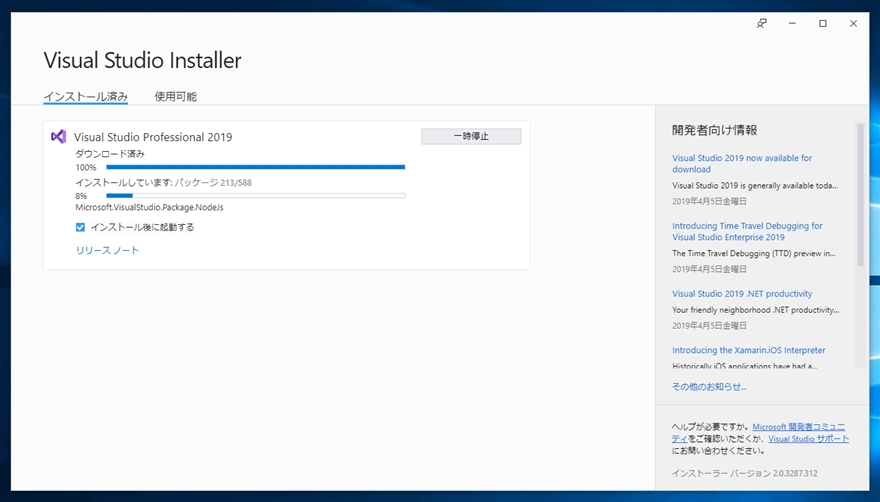This screenshot has height=502, width=880.
Task: Click the ダウンロード済み status label
Action: click(110, 153)
